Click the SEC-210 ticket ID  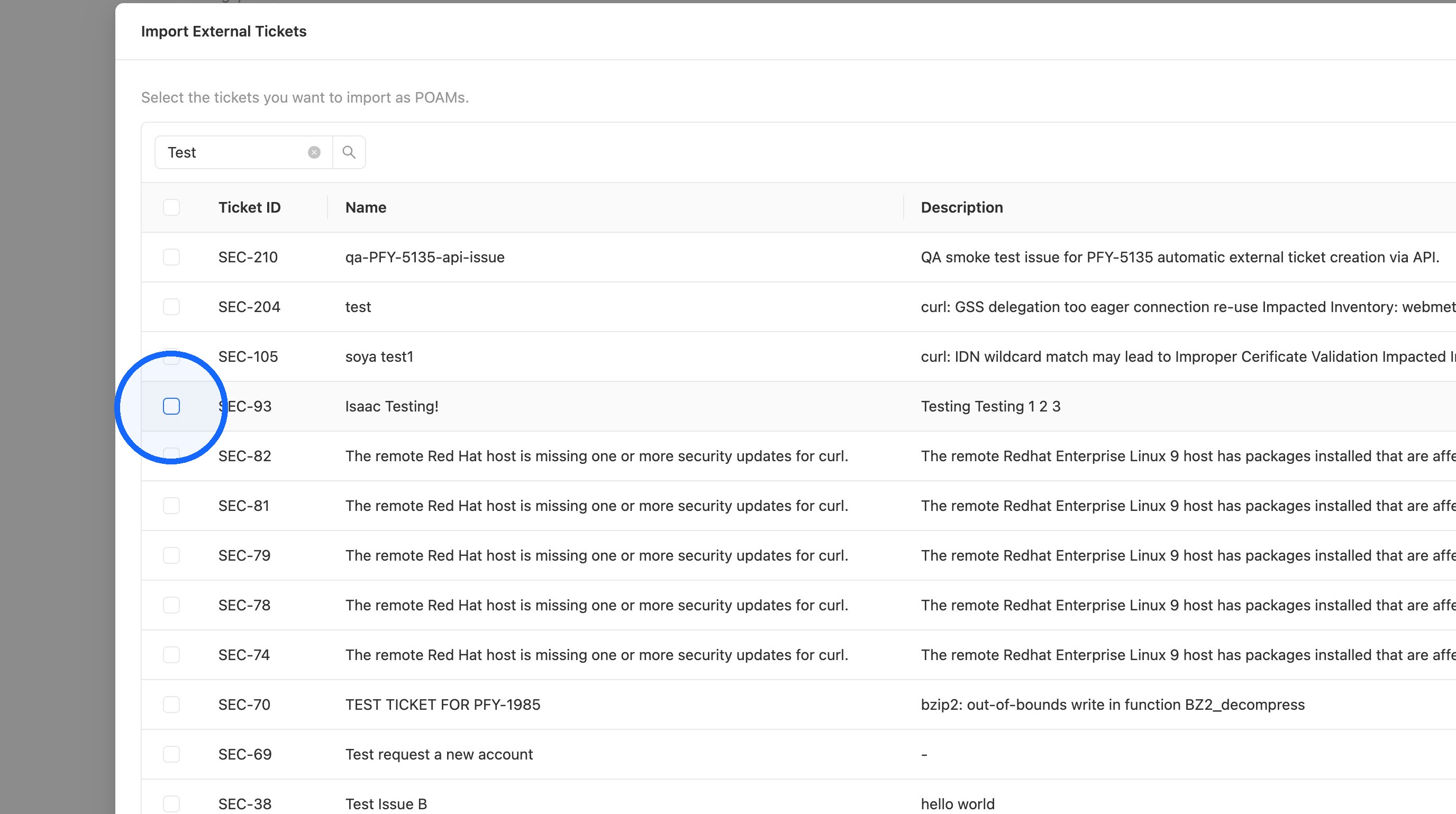click(248, 257)
